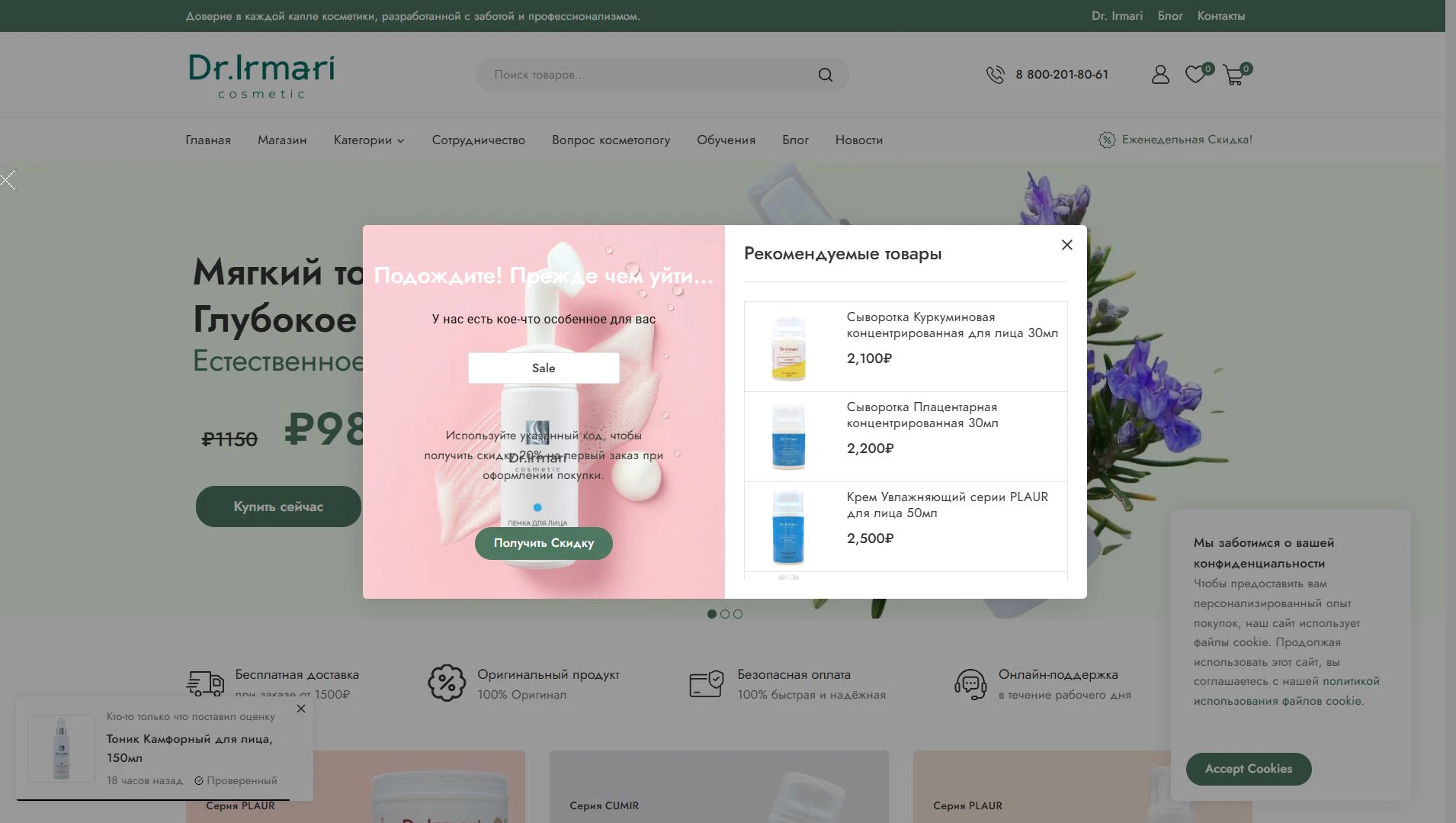Open the user account icon
Screen dimensions: 1456x823
[1160, 74]
